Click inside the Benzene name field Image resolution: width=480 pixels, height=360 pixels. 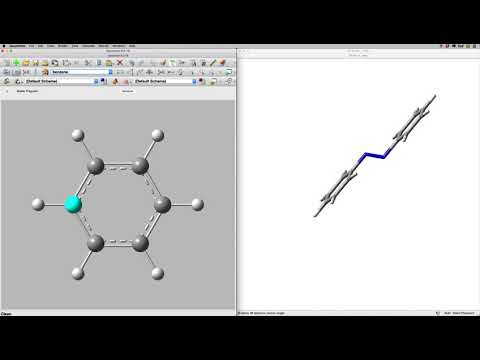80,72
